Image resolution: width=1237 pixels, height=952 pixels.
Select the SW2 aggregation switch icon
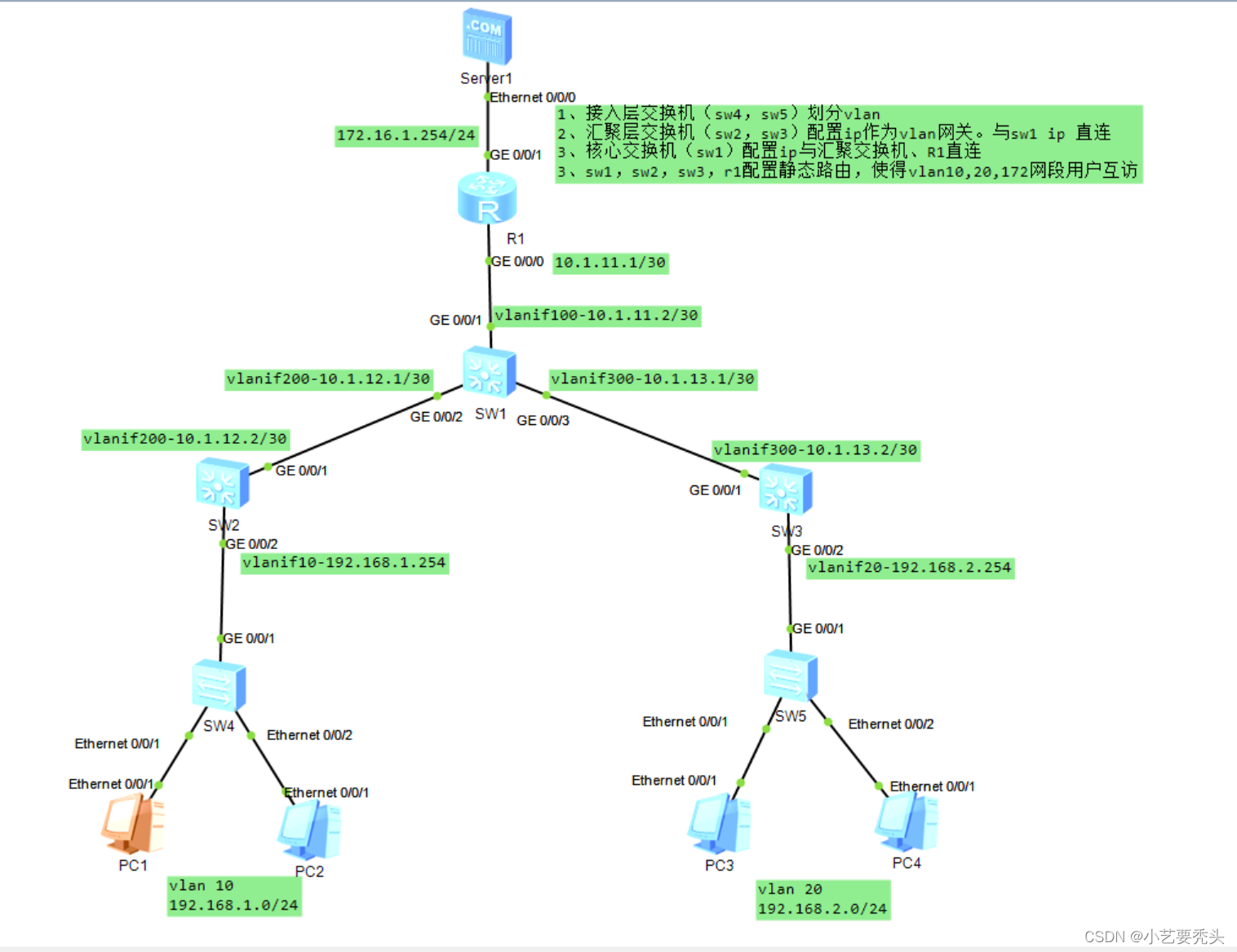coord(222,484)
